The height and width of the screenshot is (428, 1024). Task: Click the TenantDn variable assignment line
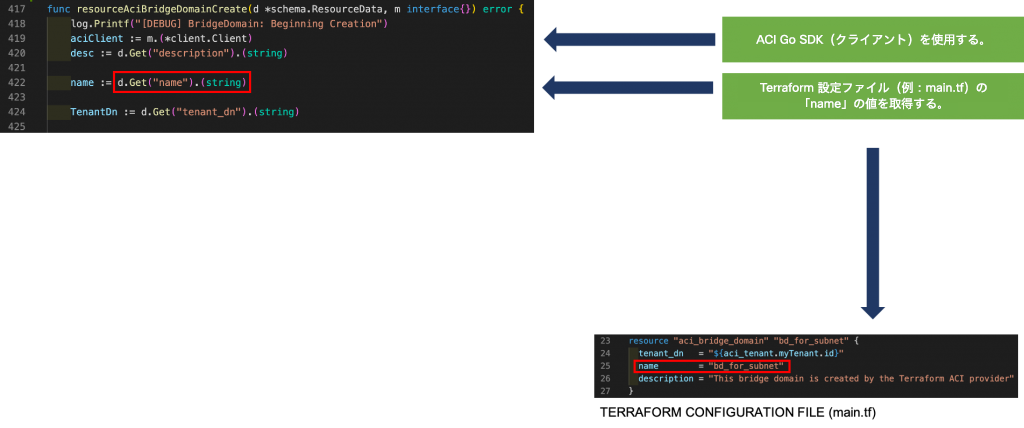point(184,112)
